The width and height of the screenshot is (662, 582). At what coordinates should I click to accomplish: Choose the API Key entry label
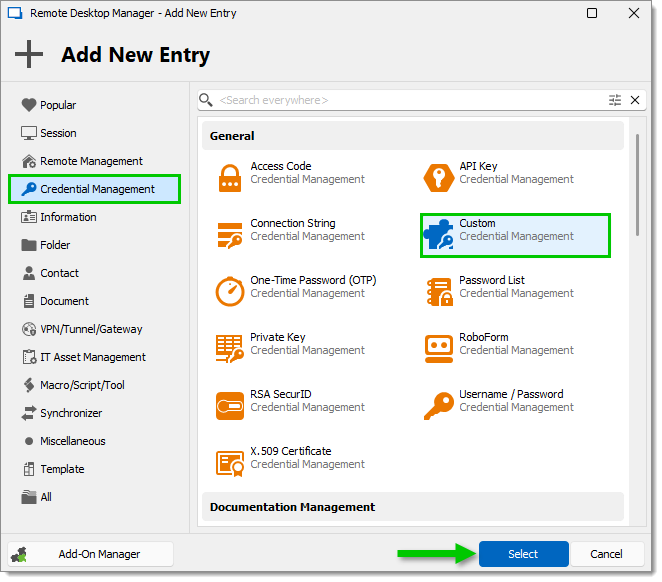(478, 166)
